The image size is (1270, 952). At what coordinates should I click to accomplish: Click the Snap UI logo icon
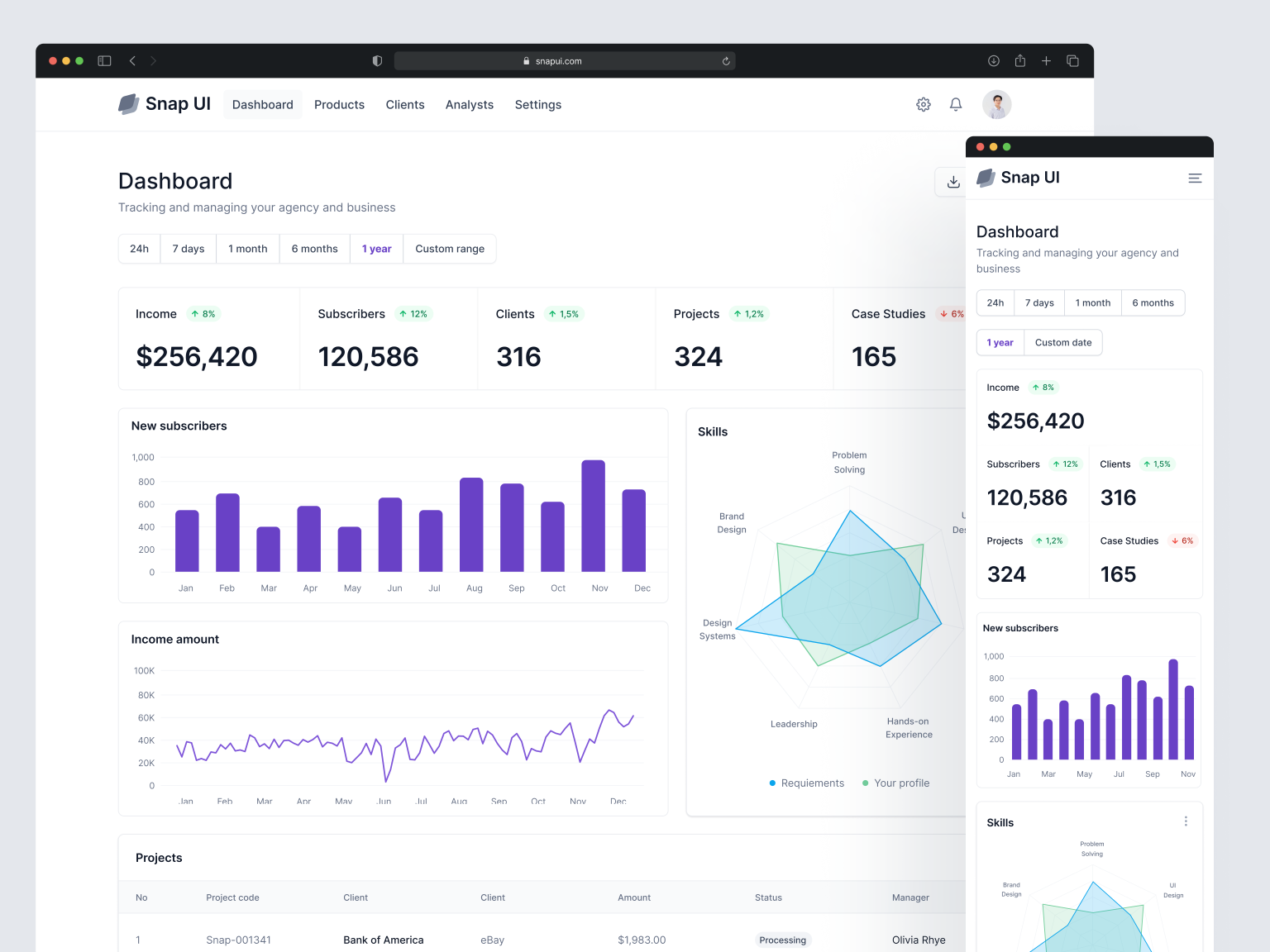(x=129, y=104)
